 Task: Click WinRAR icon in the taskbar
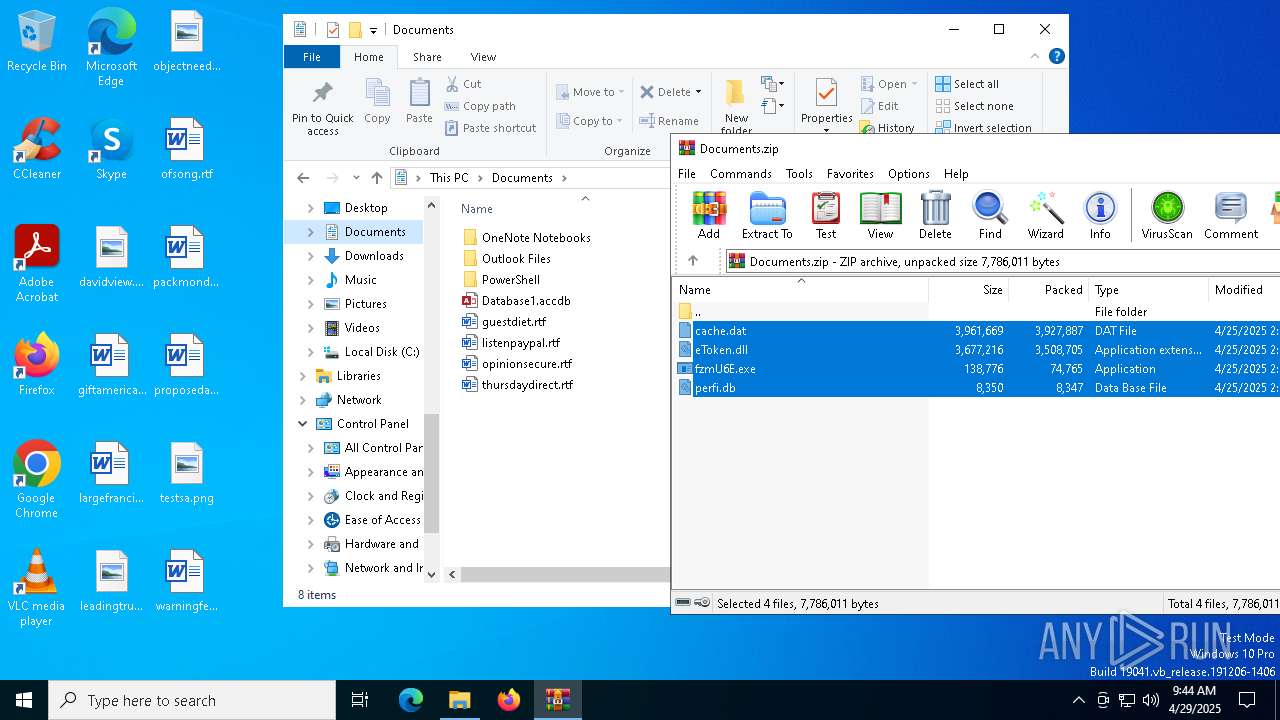[x=557, y=700]
